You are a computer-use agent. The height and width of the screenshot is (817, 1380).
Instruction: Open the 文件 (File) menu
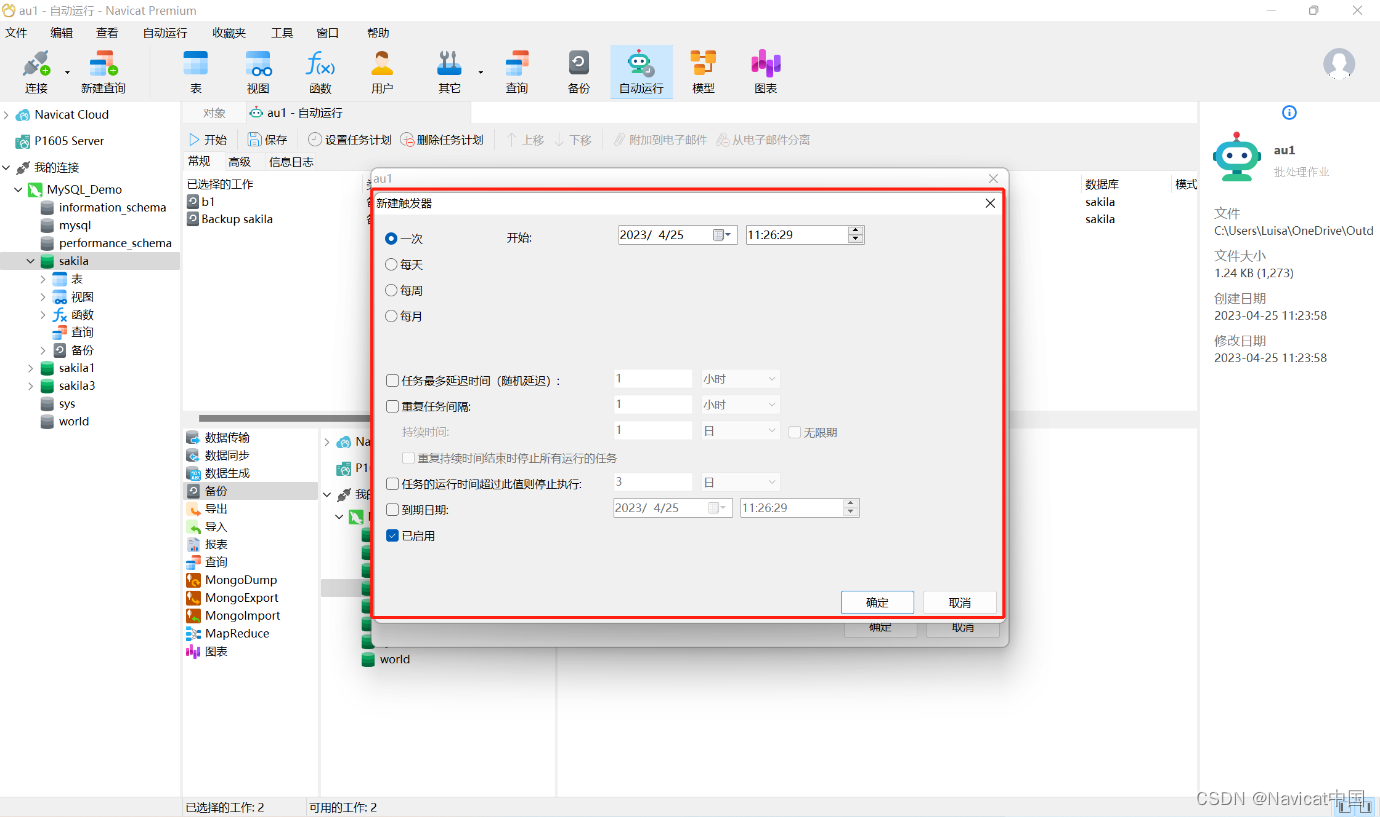click(x=16, y=33)
